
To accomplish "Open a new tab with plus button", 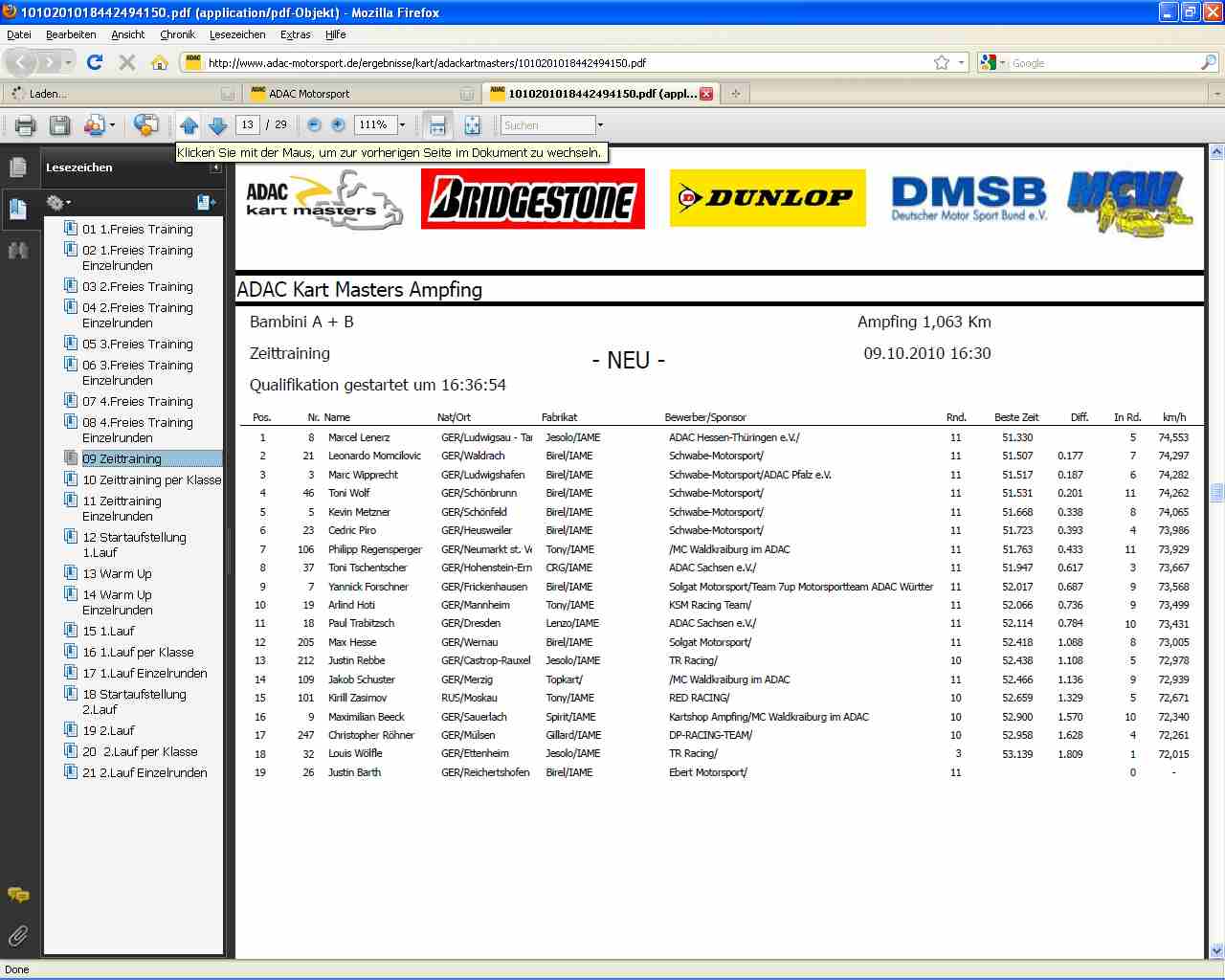I will coord(735,94).
